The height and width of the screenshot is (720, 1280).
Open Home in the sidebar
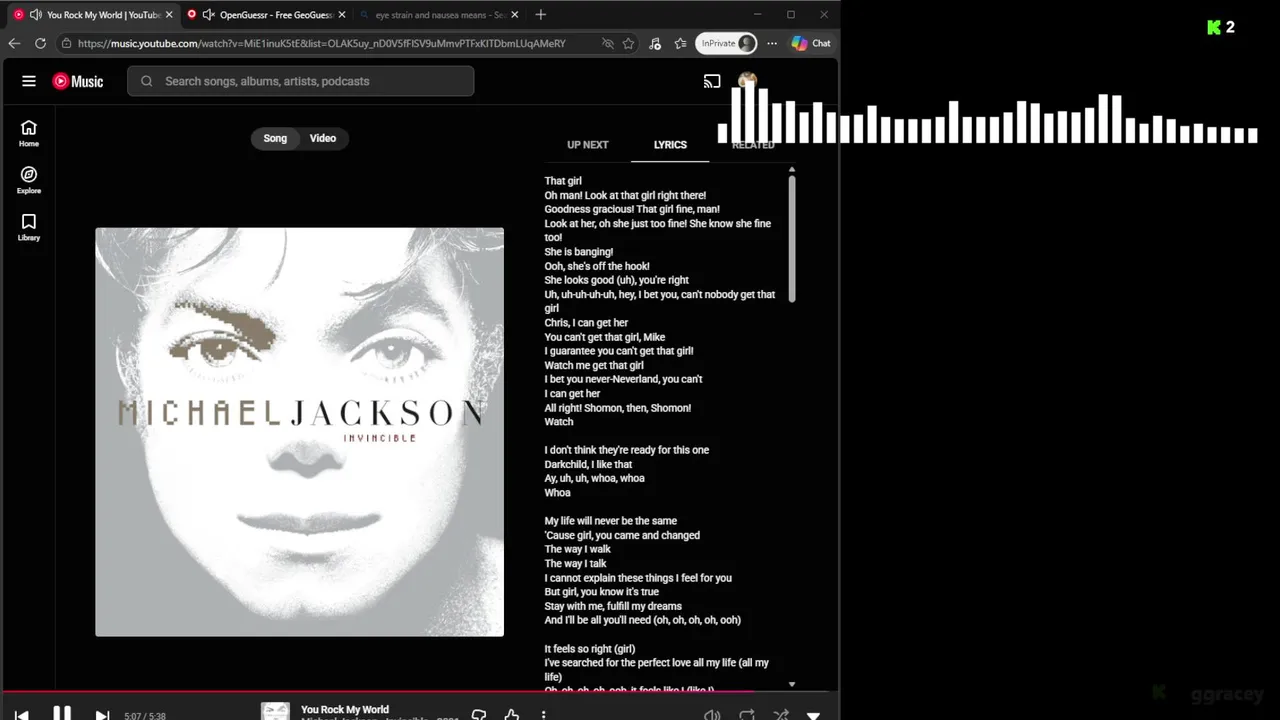tap(29, 133)
